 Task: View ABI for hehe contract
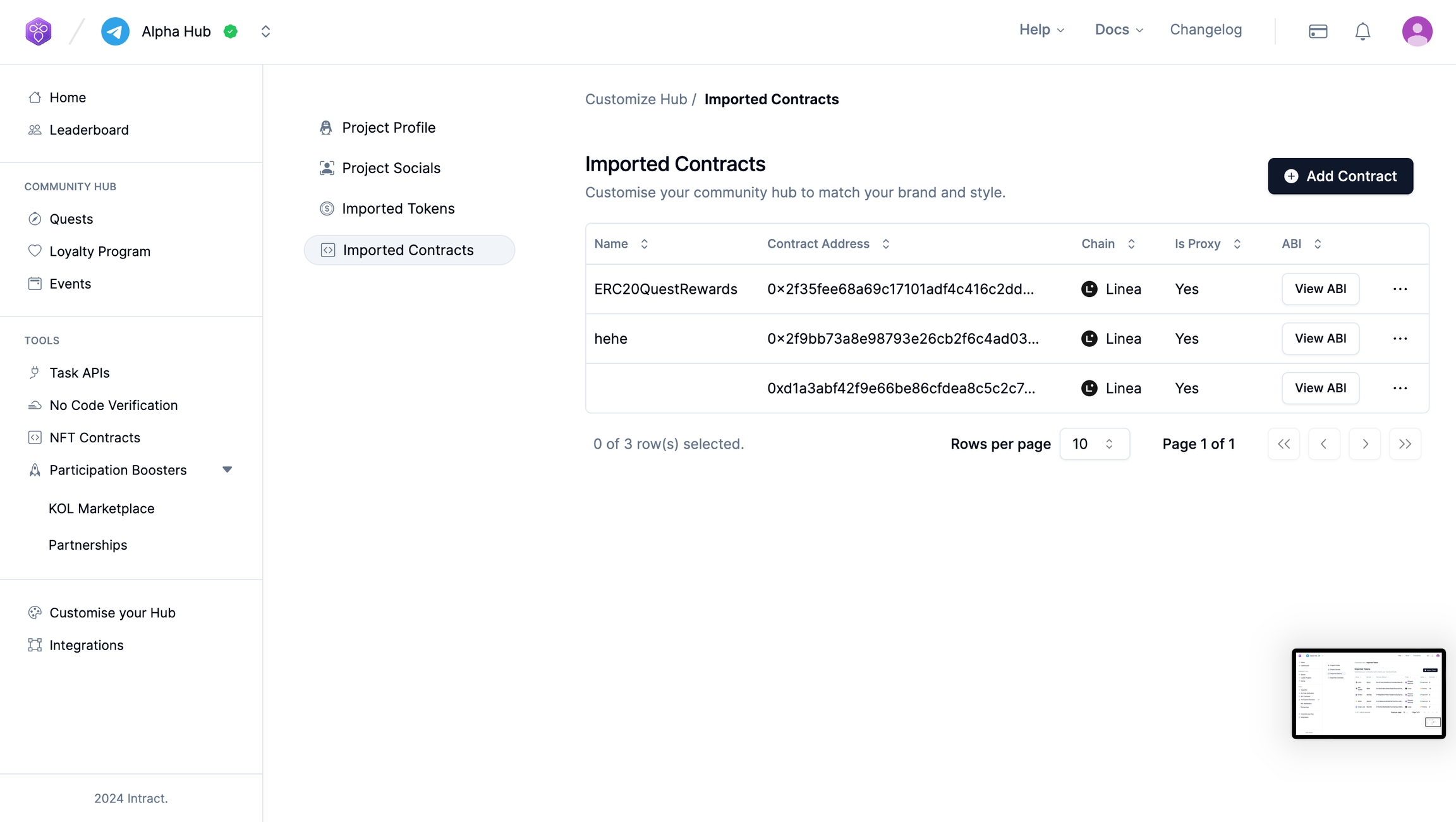tap(1319, 339)
